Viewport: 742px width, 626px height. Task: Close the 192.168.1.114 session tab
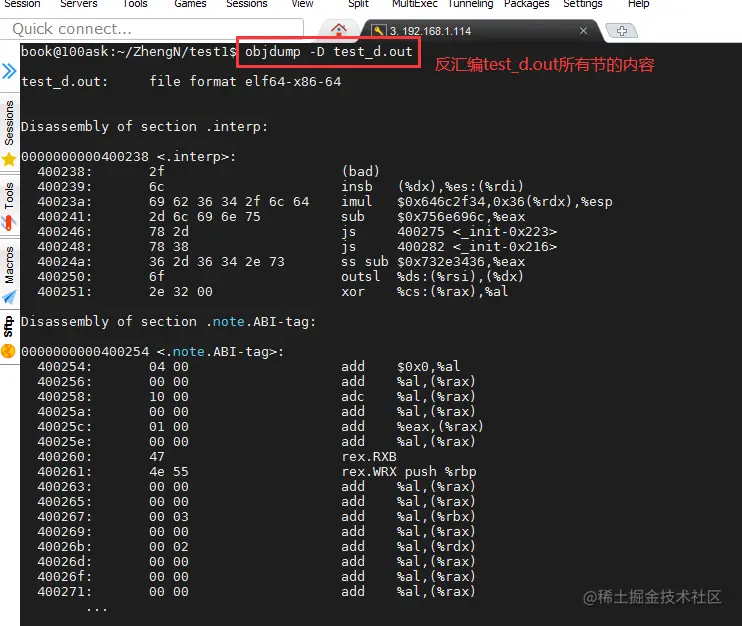583,31
